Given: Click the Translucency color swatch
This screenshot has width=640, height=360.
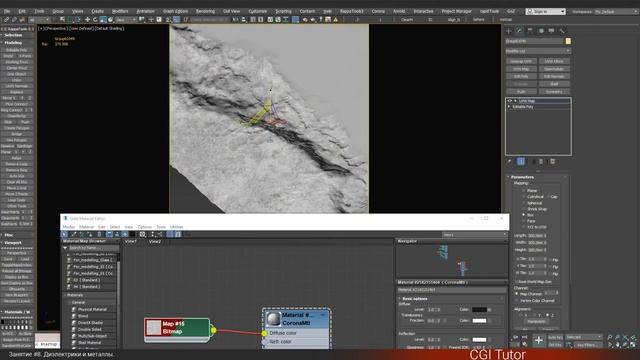Looking at the screenshot, I should click(x=479, y=321).
